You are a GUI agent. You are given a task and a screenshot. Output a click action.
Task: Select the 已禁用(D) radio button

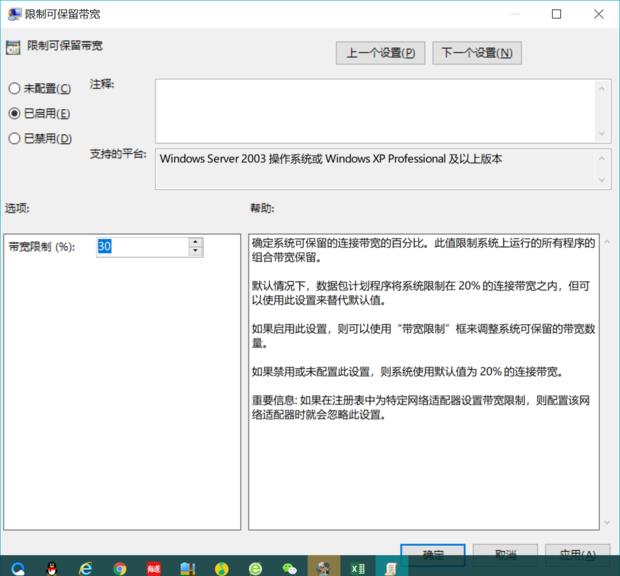[40, 138]
